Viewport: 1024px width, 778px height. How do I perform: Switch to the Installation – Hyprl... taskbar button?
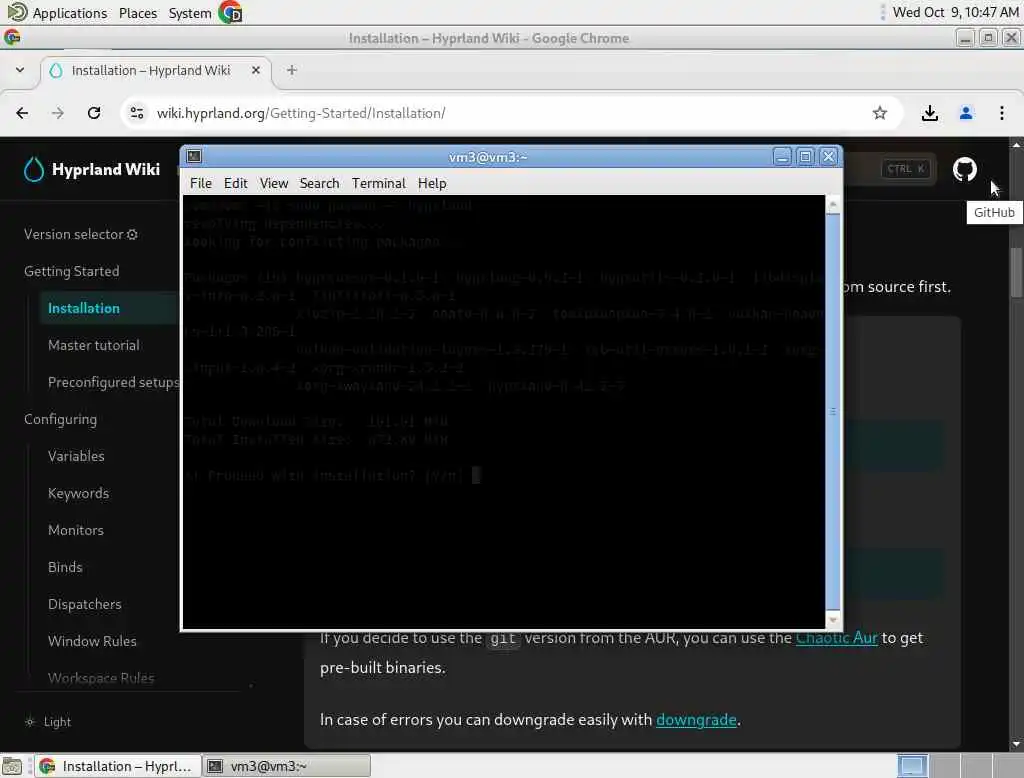click(x=118, y=766)
